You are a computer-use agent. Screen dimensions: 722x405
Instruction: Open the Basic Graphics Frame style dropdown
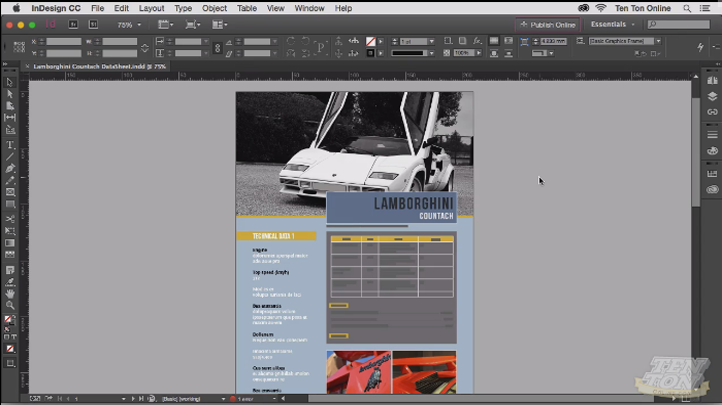[x=658, y=41]
